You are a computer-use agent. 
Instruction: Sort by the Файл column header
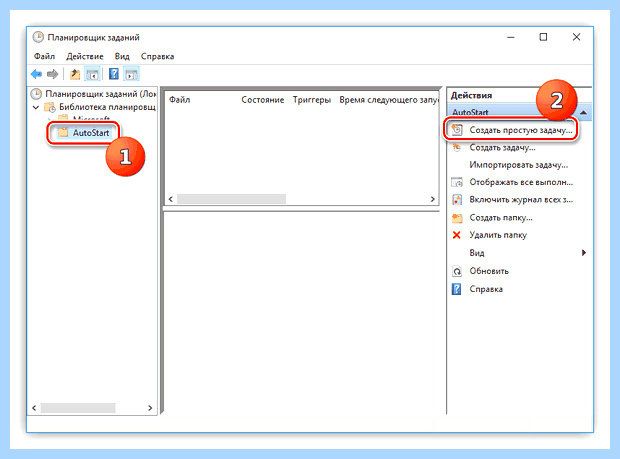180,100
